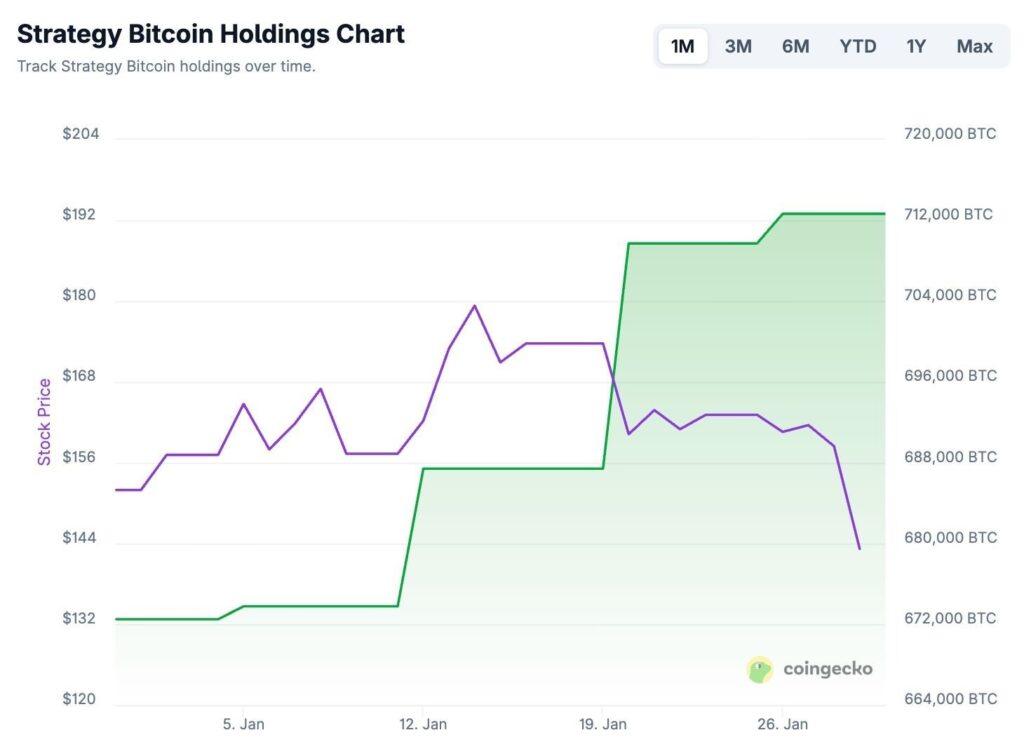Click the subtitle text about tracking holdings
Viewport: 1024px width, 749px height.
point(166,68)
